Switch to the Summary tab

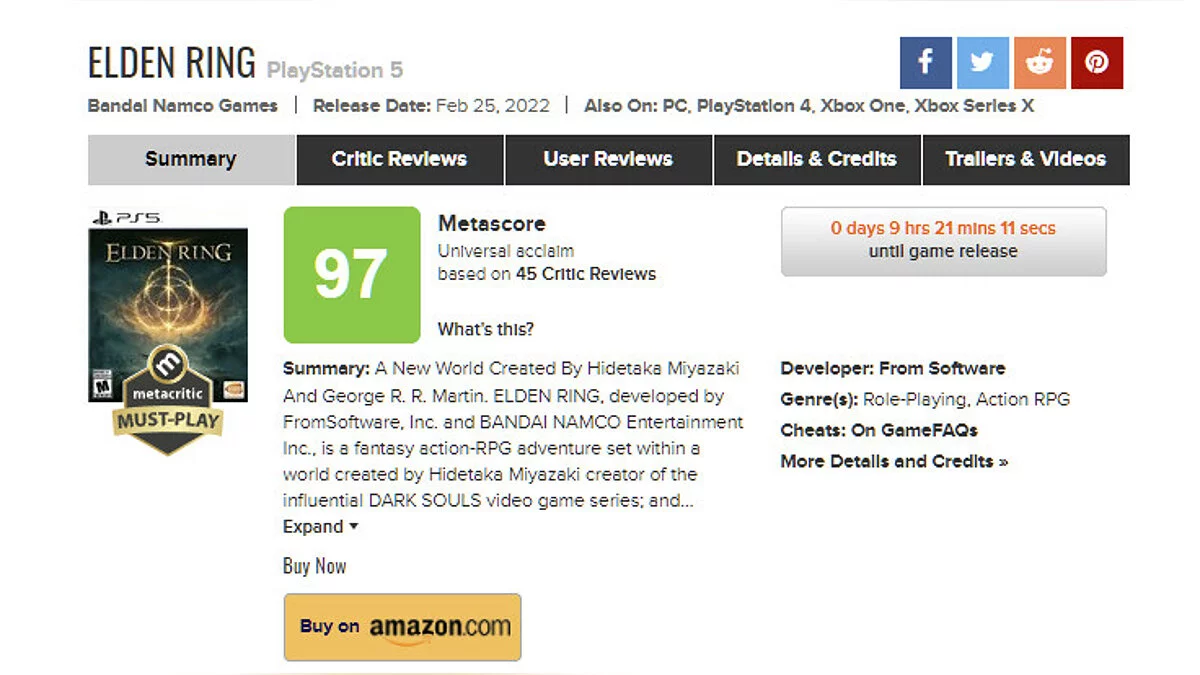pos(191,159)
